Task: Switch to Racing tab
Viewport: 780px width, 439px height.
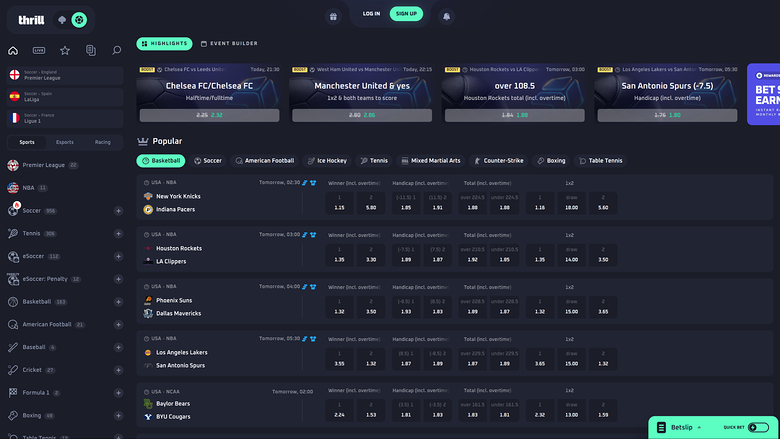Action: (103, 142)
